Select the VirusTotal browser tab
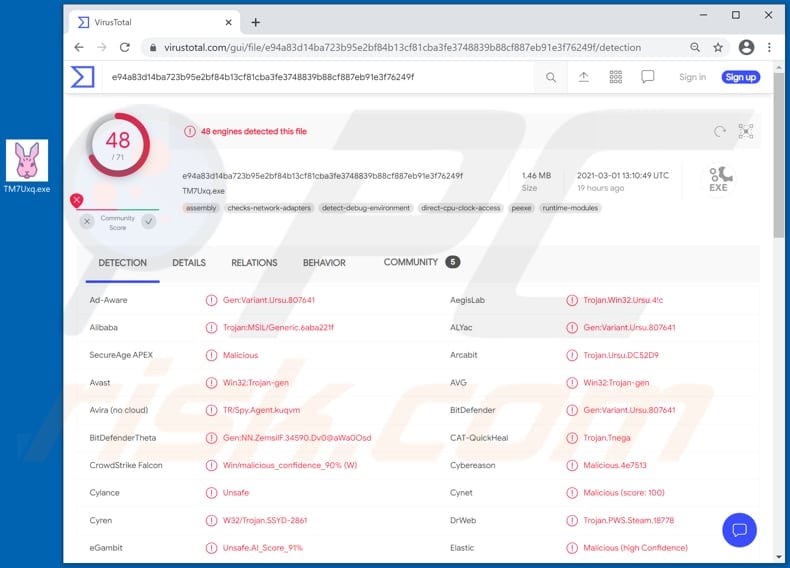 point(155,23)
